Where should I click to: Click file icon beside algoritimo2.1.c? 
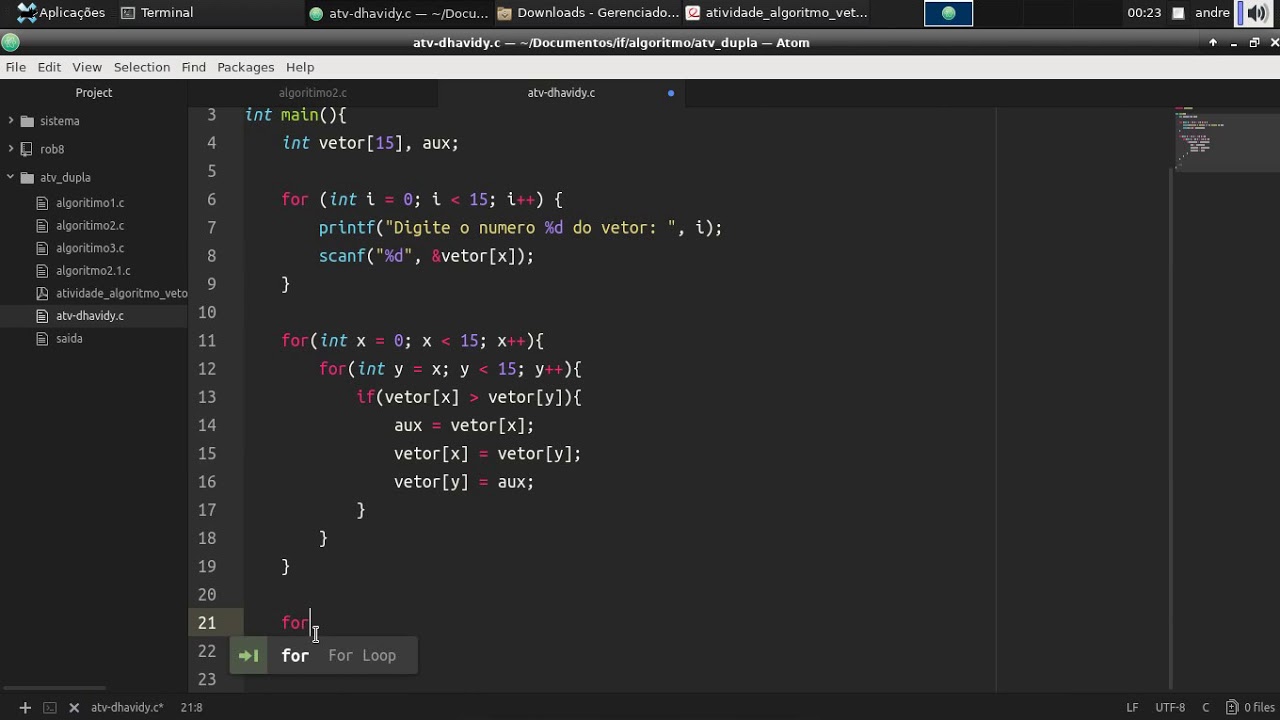point(42,271)
